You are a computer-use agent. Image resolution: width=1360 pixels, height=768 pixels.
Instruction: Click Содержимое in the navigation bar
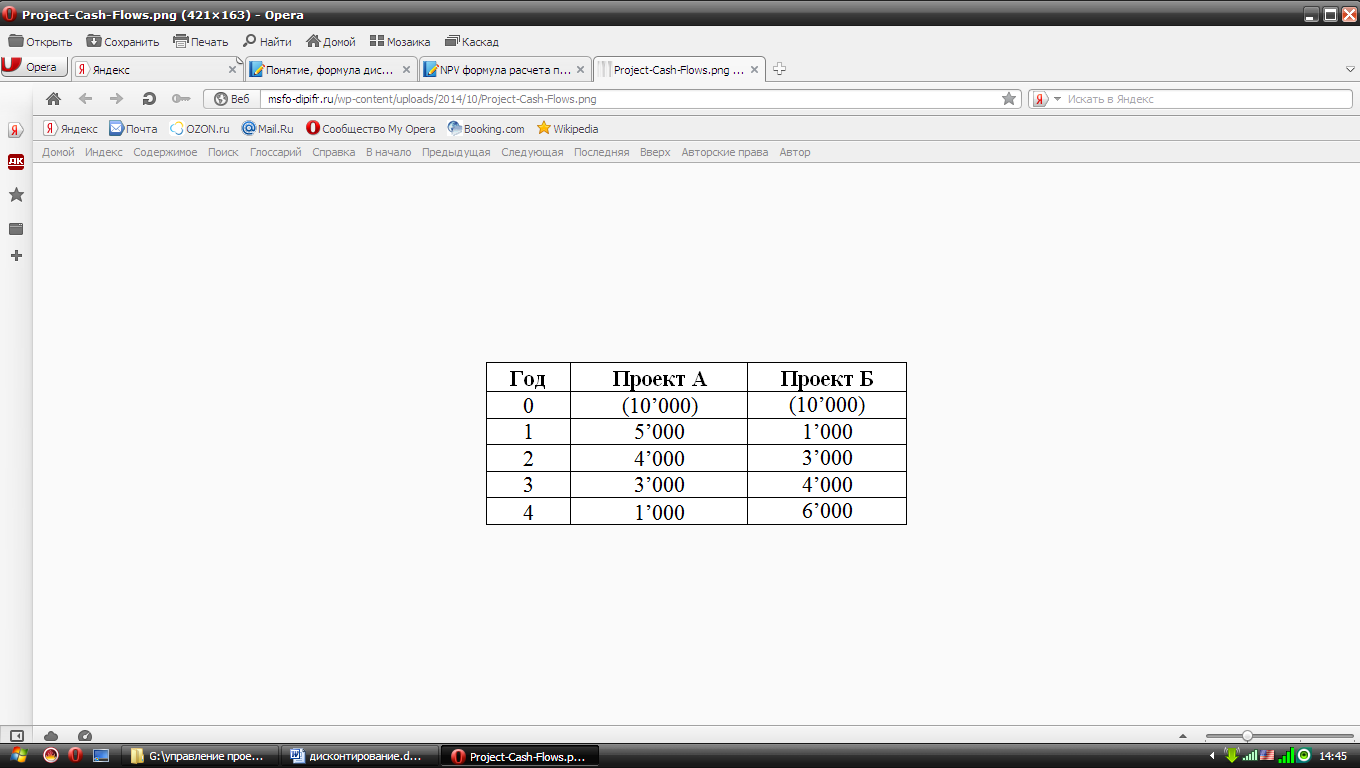coord(165,152)
